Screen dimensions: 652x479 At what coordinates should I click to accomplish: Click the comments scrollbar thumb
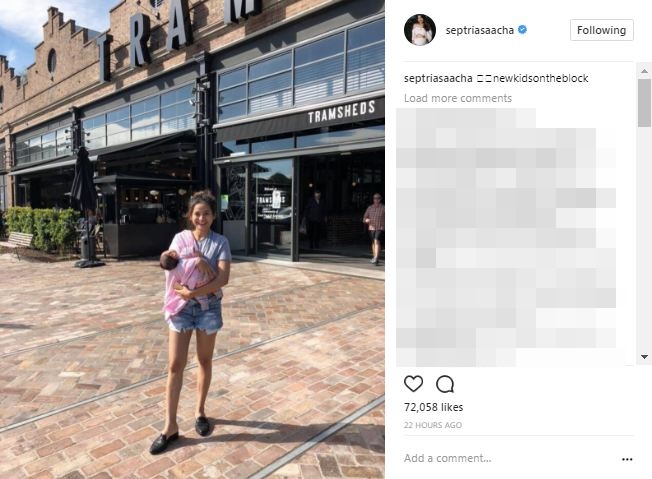point(645,103)
